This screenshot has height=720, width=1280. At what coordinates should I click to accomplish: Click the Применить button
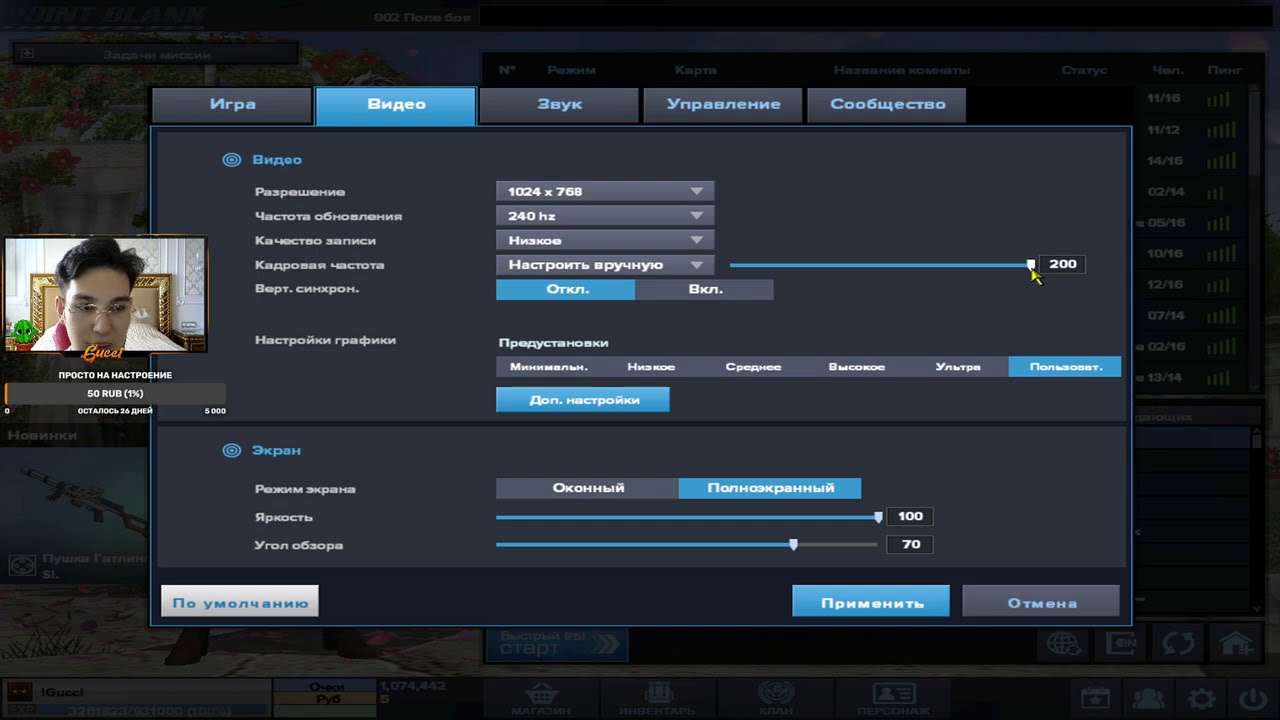coord(871,601)
